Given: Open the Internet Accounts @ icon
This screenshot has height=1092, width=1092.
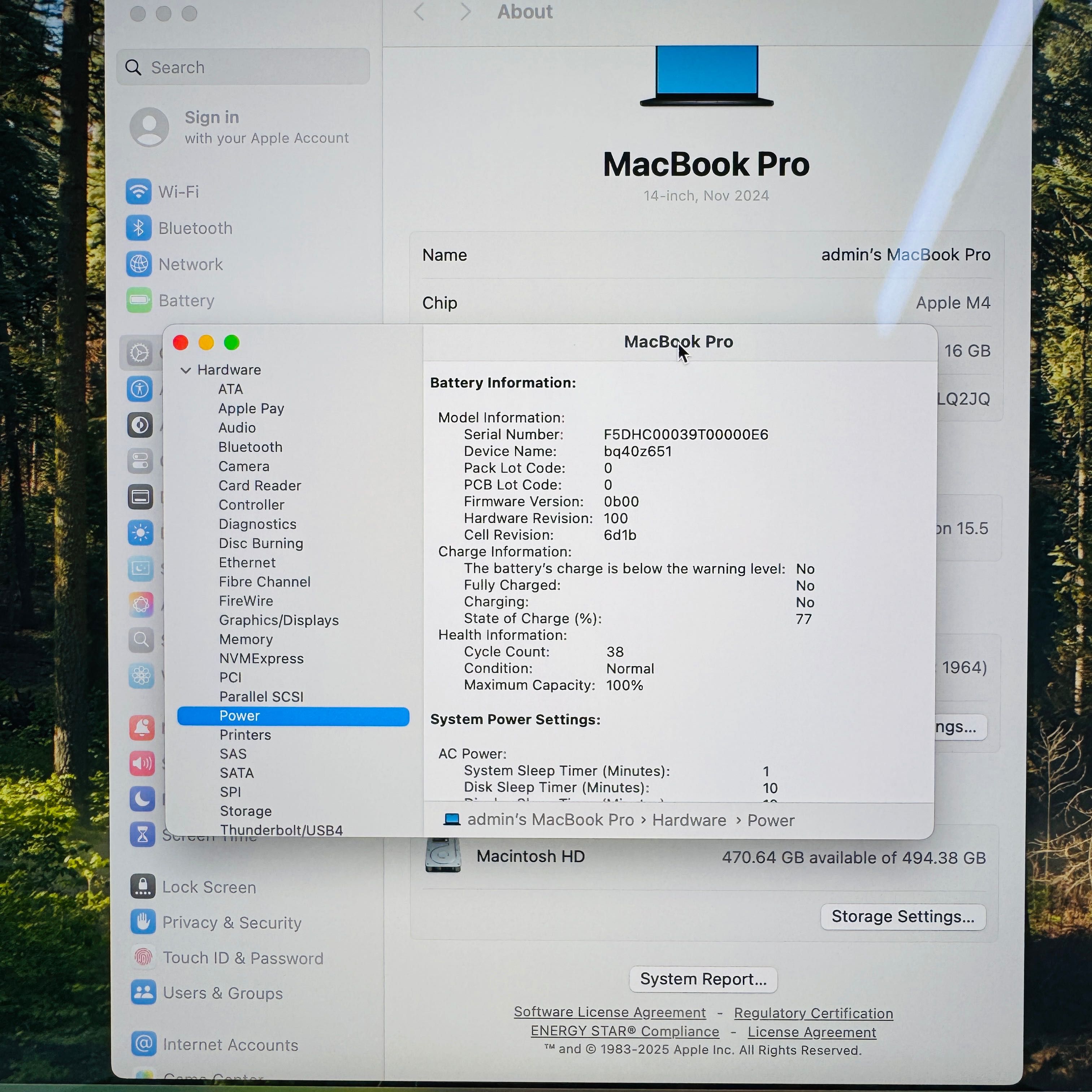Looking at the screenshot, I should 144,1043.
